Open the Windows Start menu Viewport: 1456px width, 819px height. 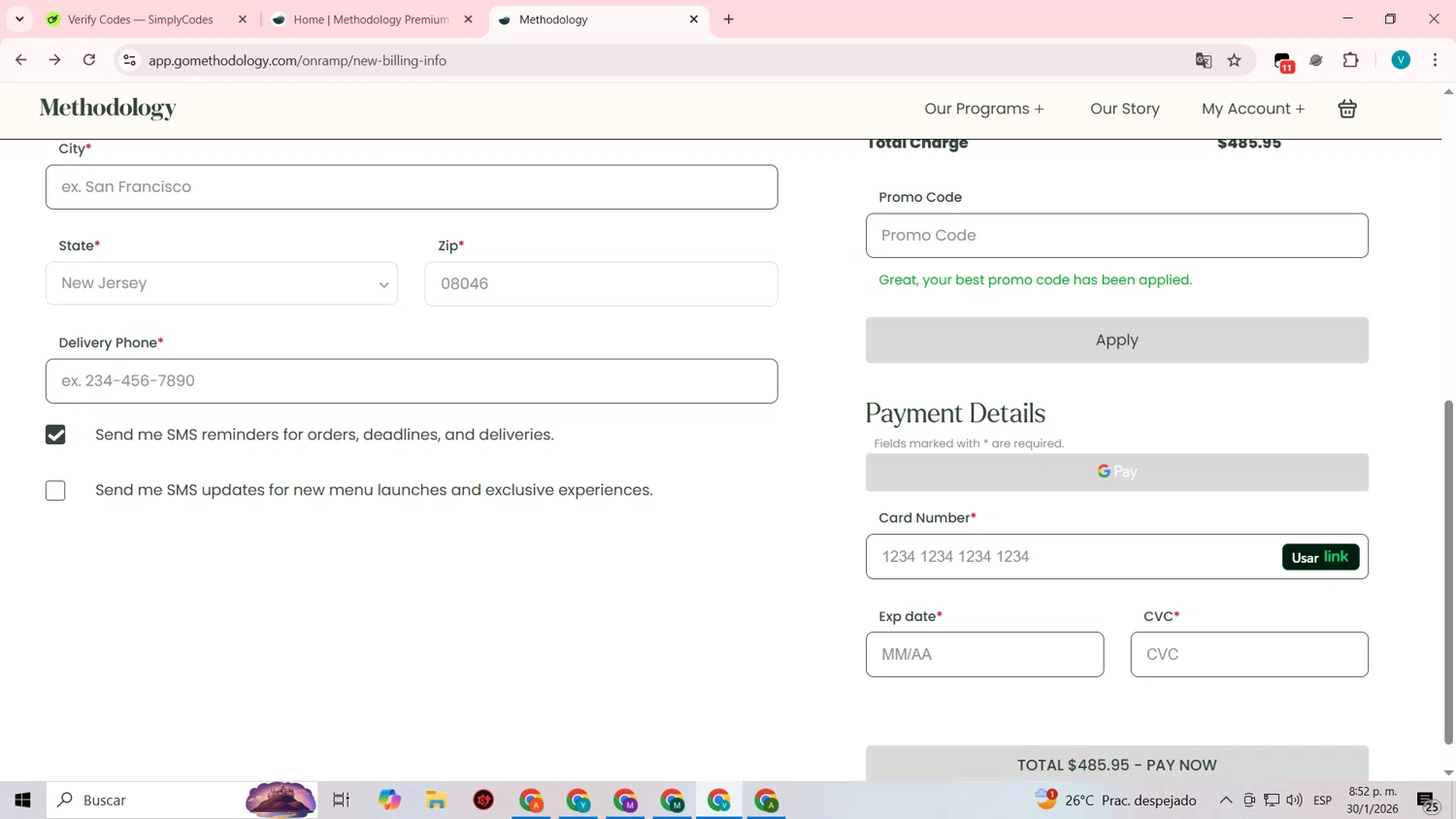click(x=22, y=801)
